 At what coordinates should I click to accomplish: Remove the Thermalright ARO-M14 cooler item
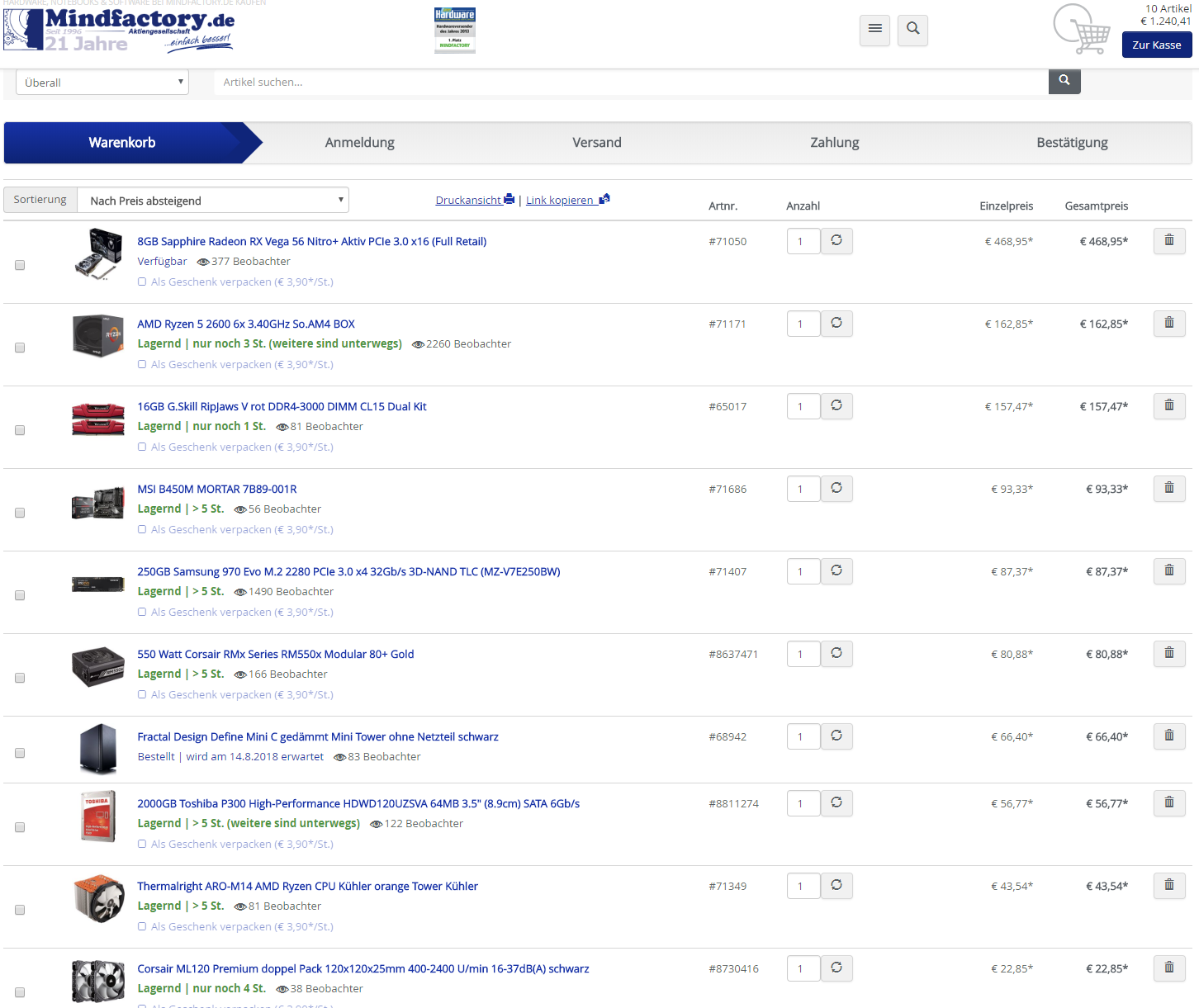point(1169,885)
